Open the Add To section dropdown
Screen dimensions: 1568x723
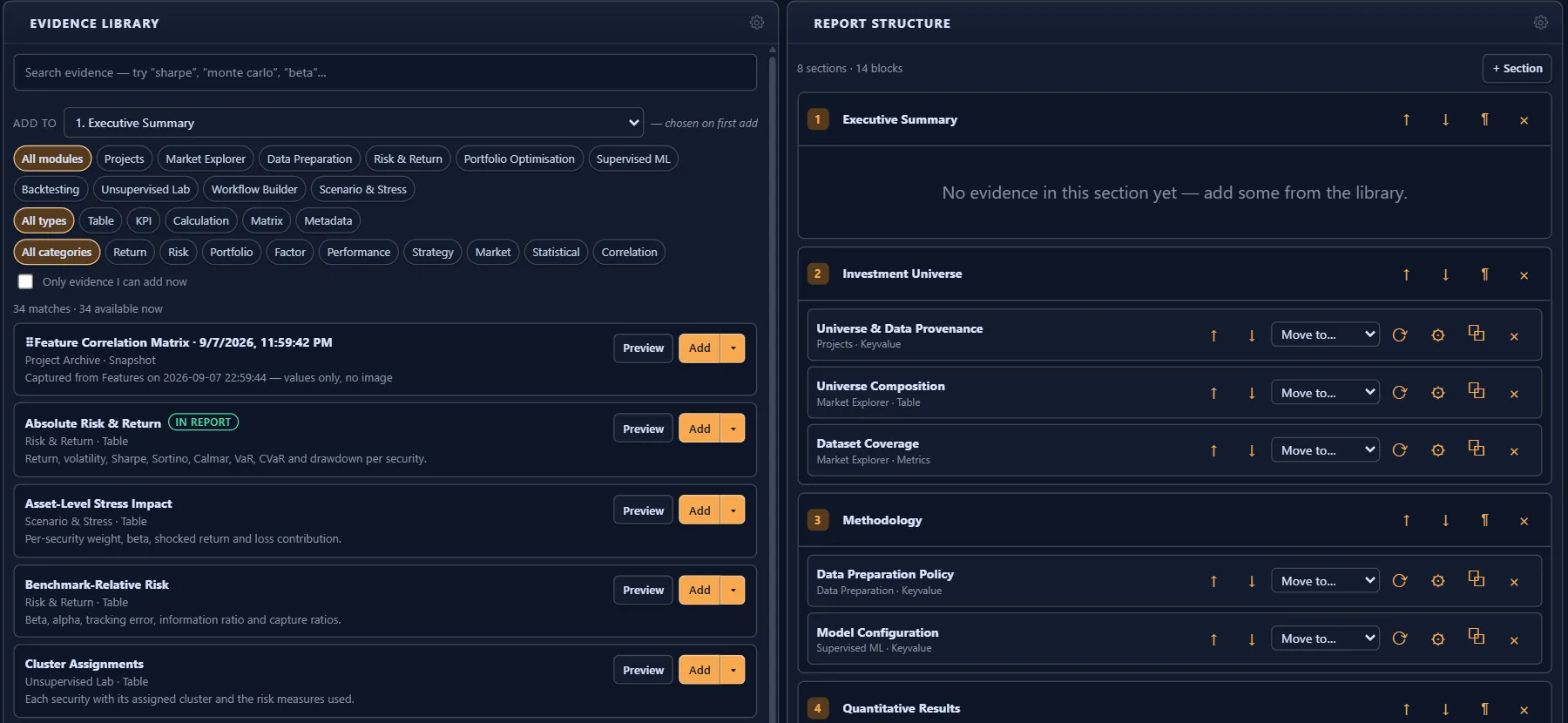354,123
